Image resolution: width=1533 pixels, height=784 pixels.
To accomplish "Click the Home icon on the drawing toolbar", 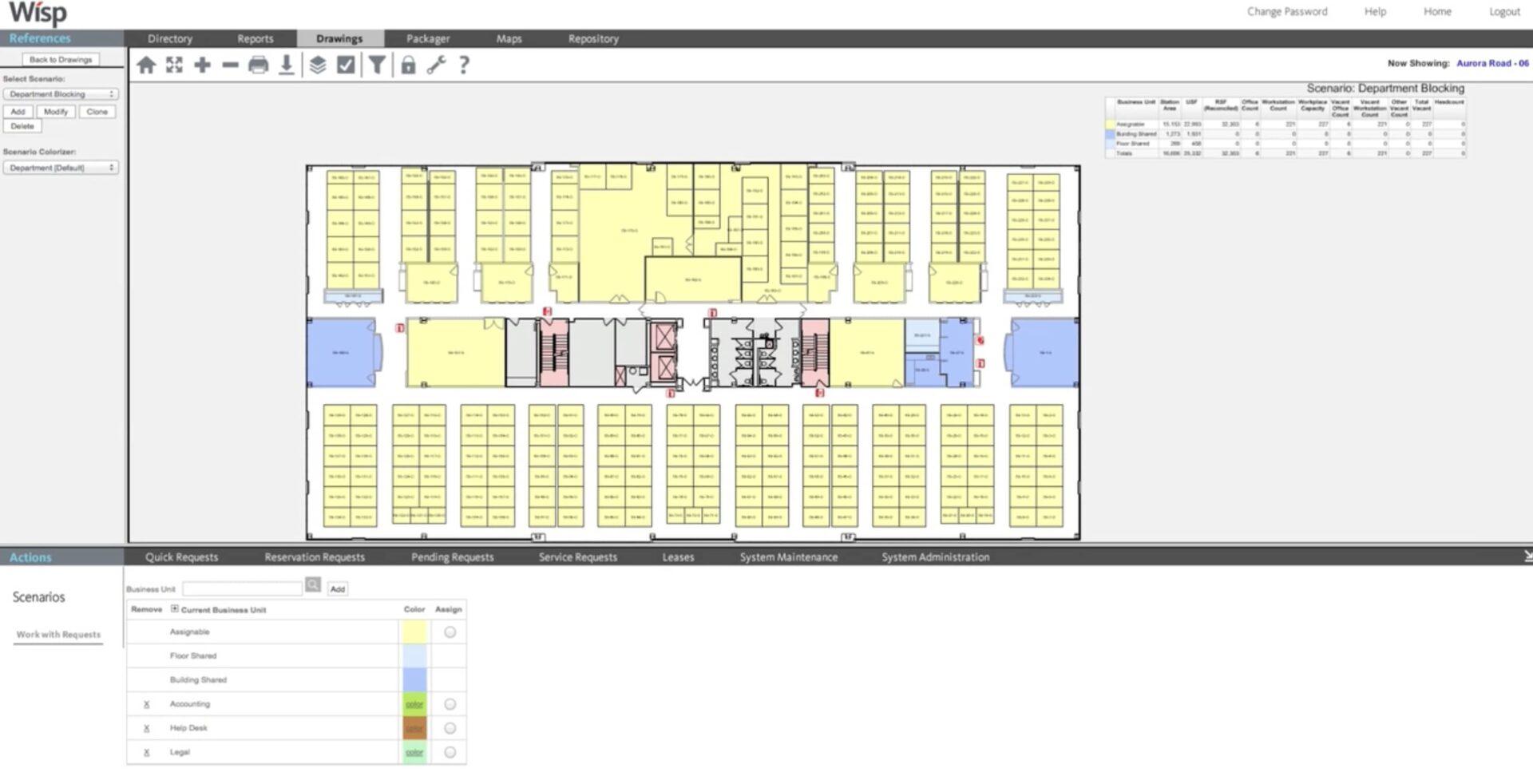I will pos(147,65).
